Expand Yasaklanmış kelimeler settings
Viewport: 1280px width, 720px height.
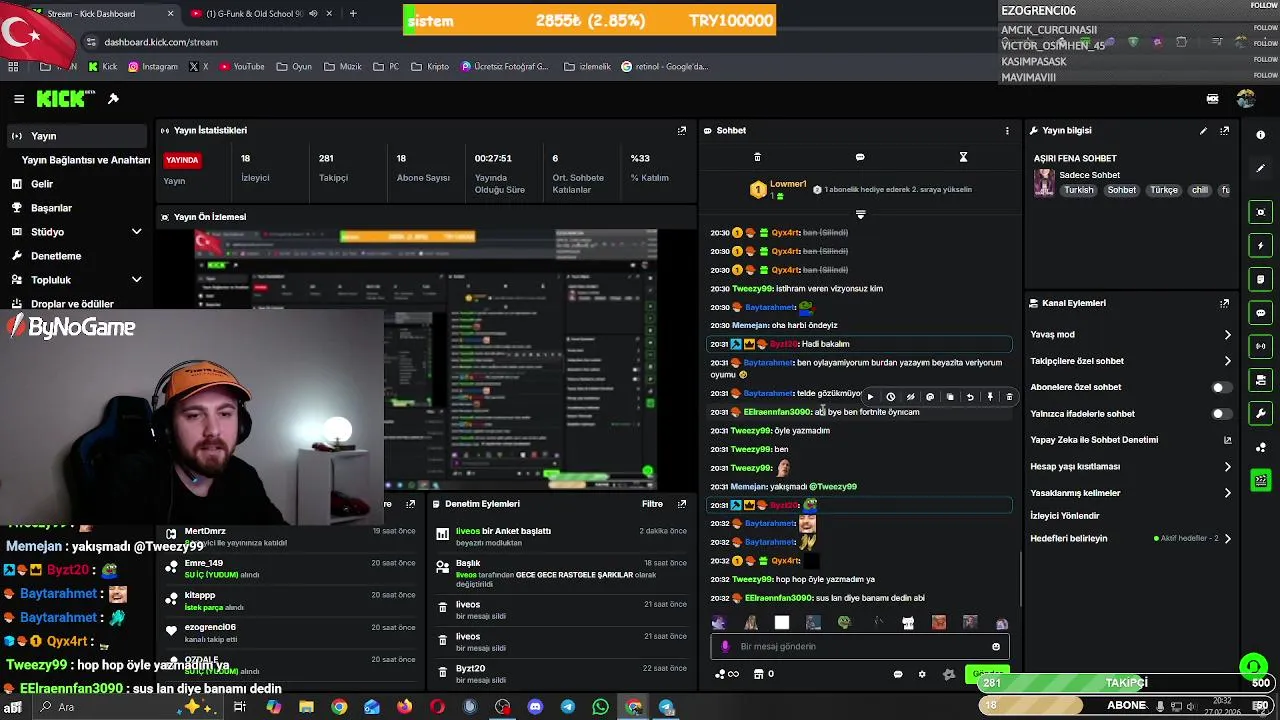point(1228,493)
